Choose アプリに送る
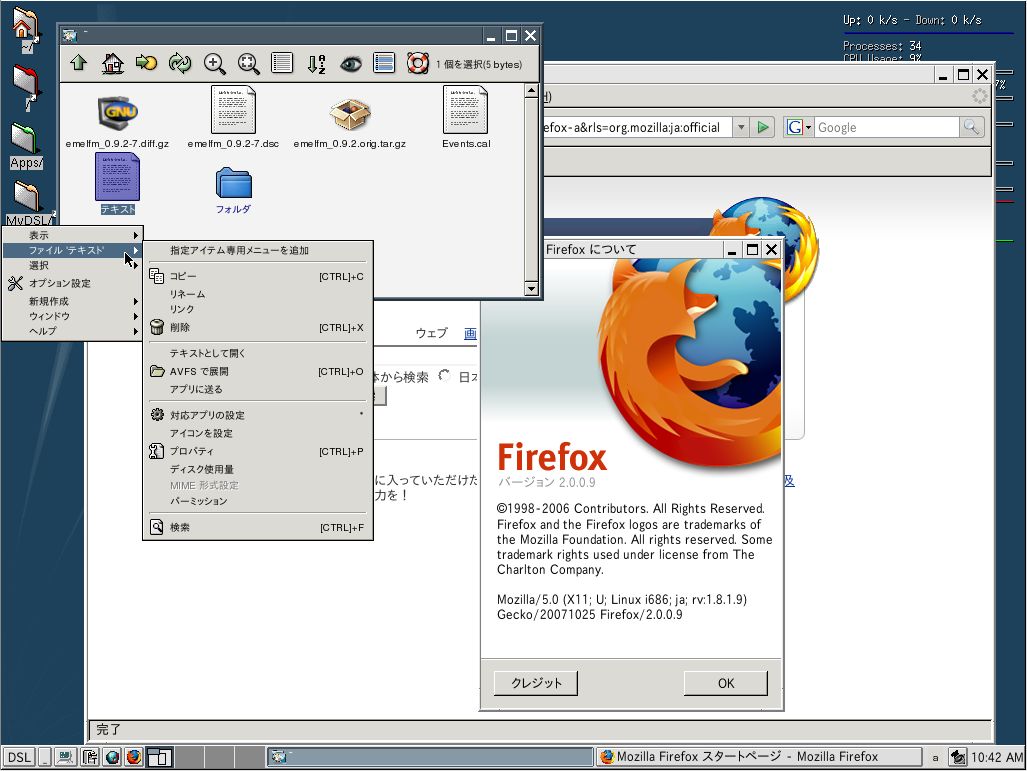The height and width of the screenshot is (771, 1027). (257, 389)
